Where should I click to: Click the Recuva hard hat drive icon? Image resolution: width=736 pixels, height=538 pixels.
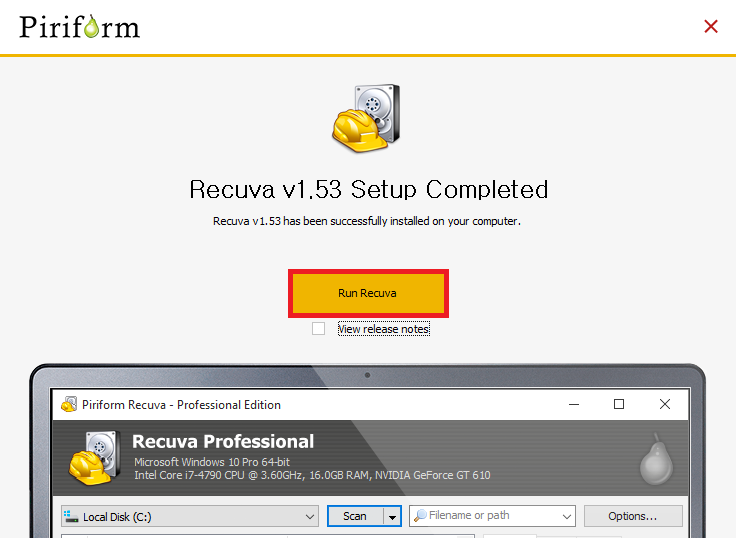point(366,118)
